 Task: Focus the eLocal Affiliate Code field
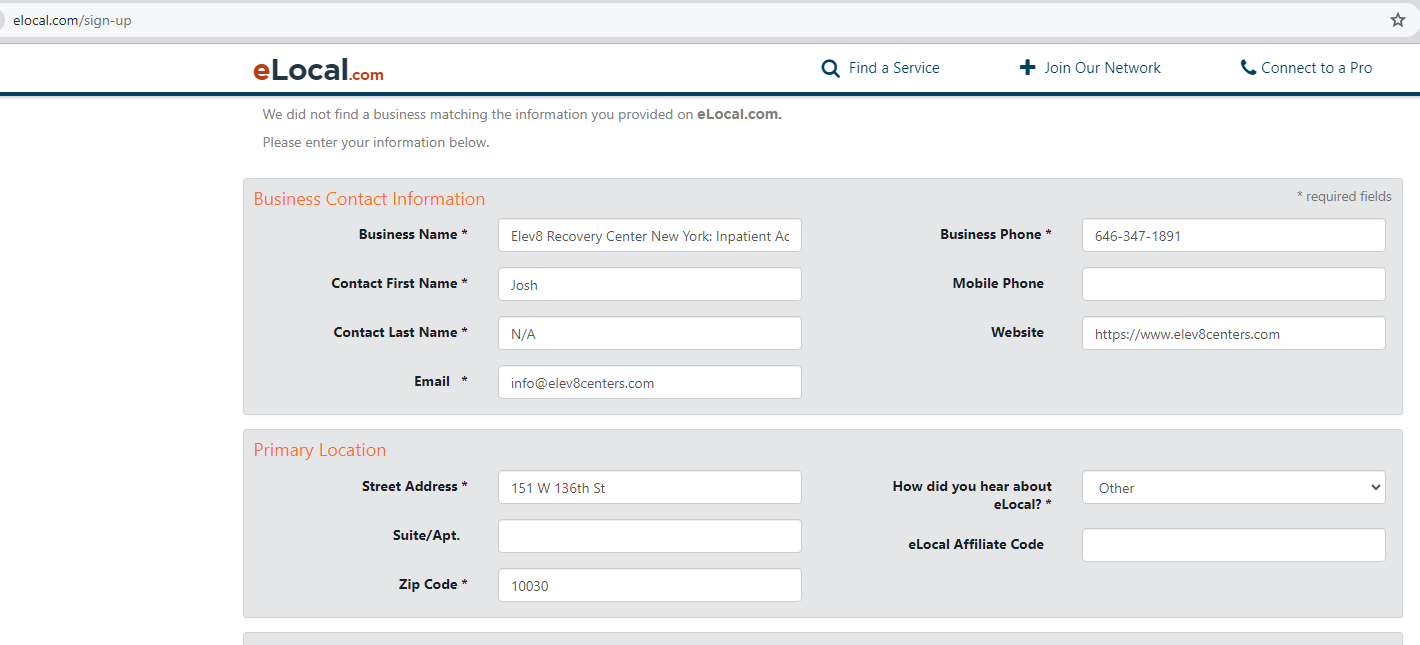pos(1234,545)
